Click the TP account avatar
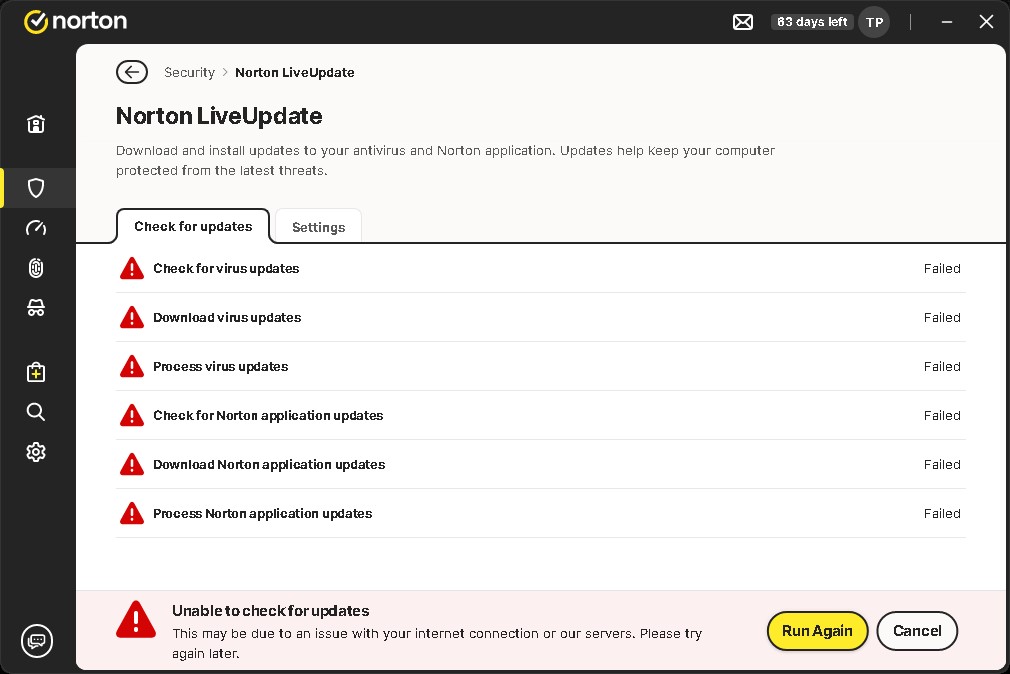Viewport: 1010px width, 674px height. [874, 22]
